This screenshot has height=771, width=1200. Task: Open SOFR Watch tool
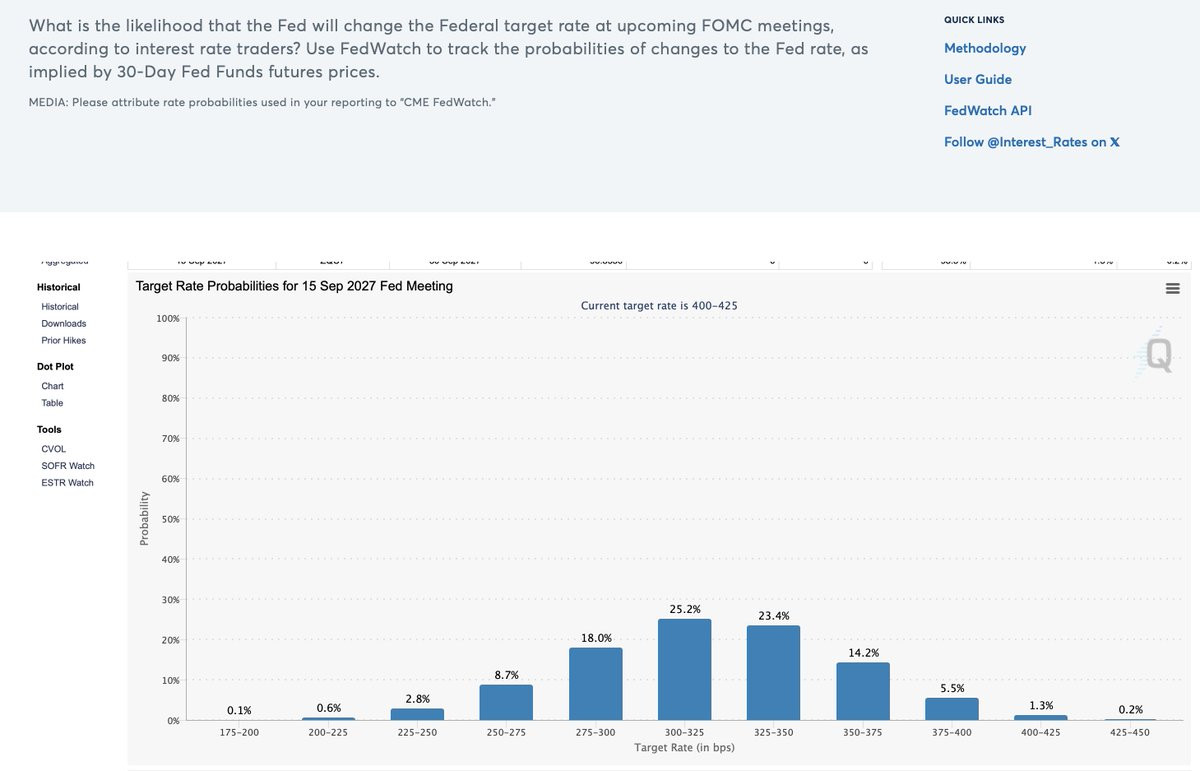tap(68, 466)
